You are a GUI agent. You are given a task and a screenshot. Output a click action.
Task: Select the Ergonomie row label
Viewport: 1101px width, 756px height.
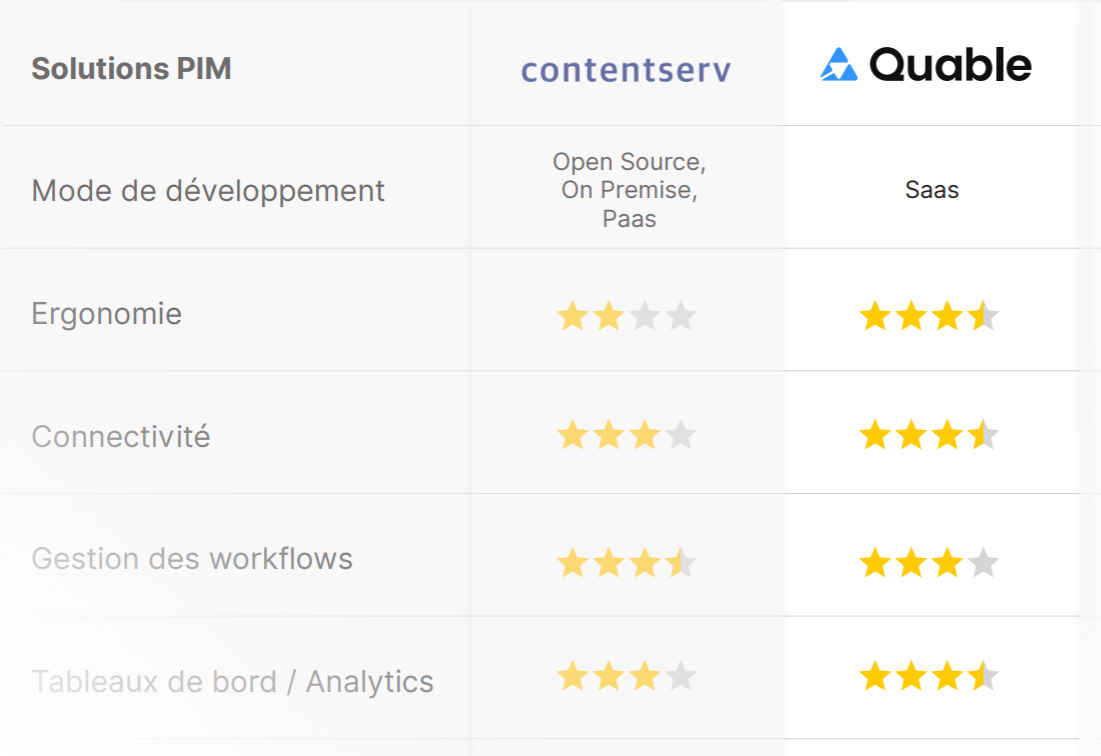pyautogui.click(x=106, y=314)
